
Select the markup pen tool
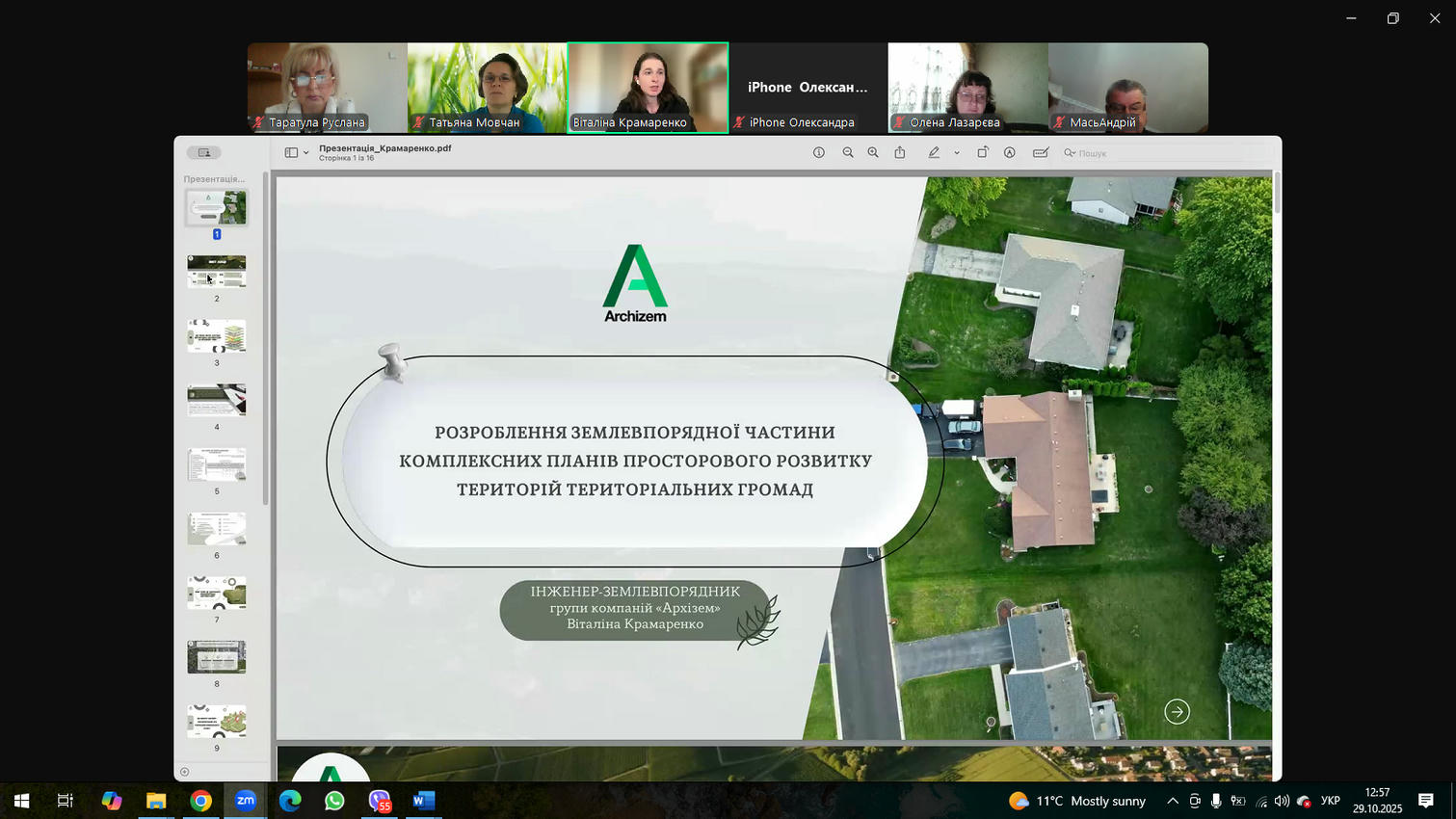934,153
